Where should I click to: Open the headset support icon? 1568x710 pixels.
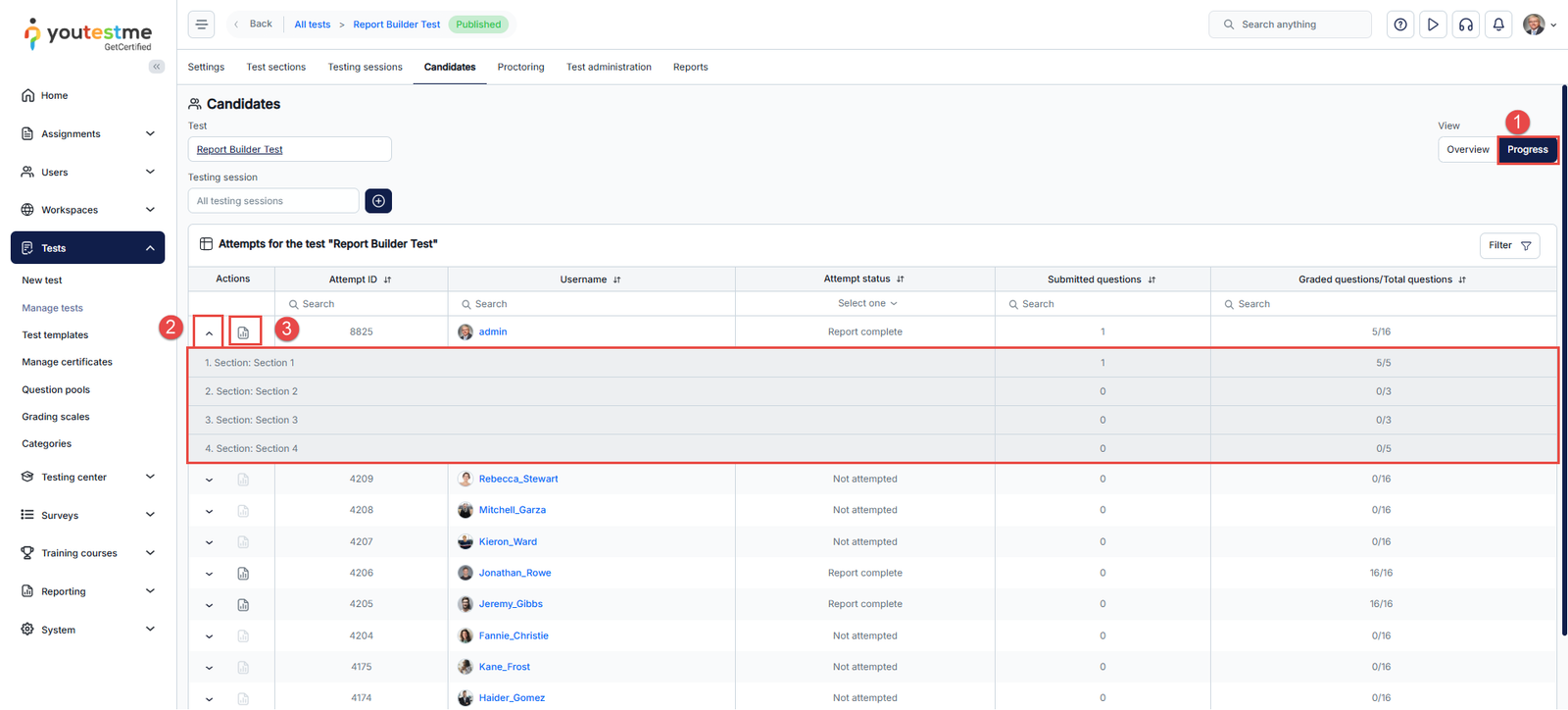point(1466,25)
